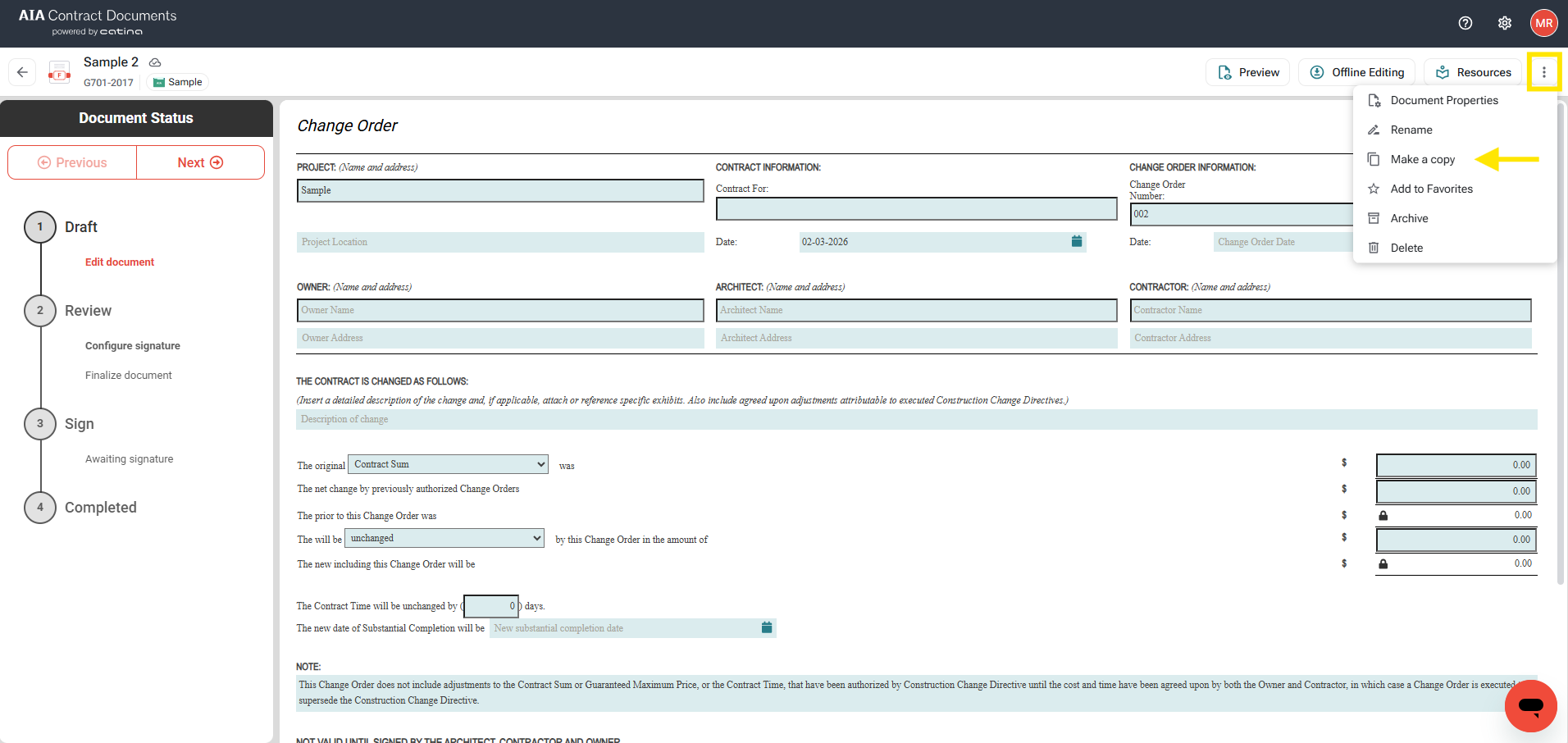Open the chat support bubble
Image resolution: width=1568 pixels, height=743 pixels.
(x=1530, y=705)
